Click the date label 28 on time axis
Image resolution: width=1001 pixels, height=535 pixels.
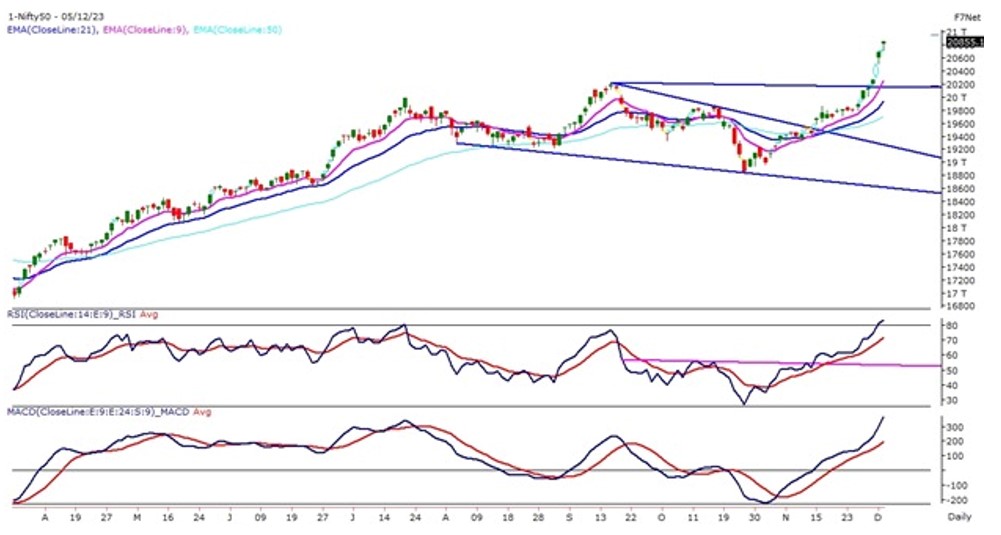[538, 518]
